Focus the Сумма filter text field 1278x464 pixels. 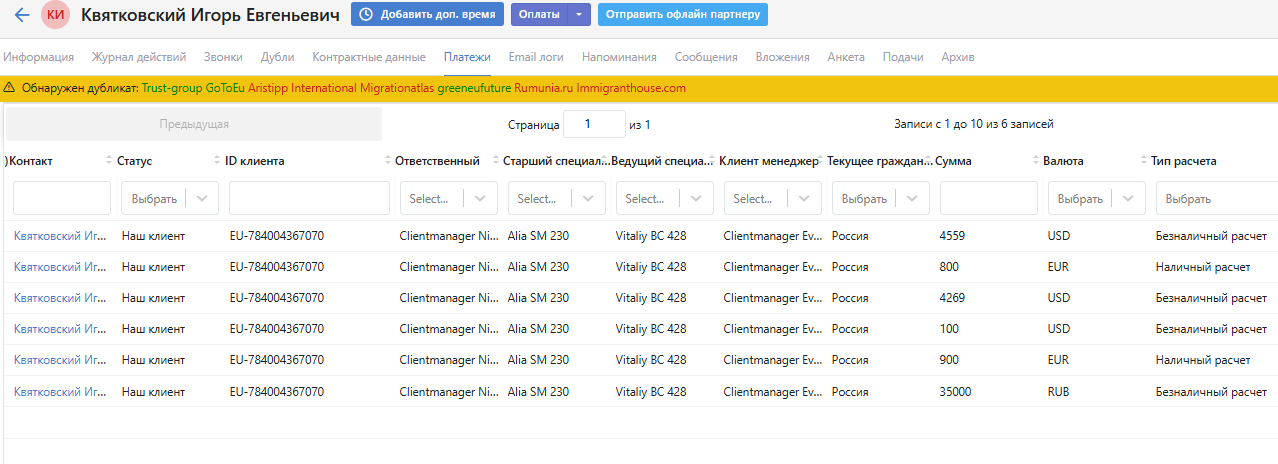click(x=989, y=198)
